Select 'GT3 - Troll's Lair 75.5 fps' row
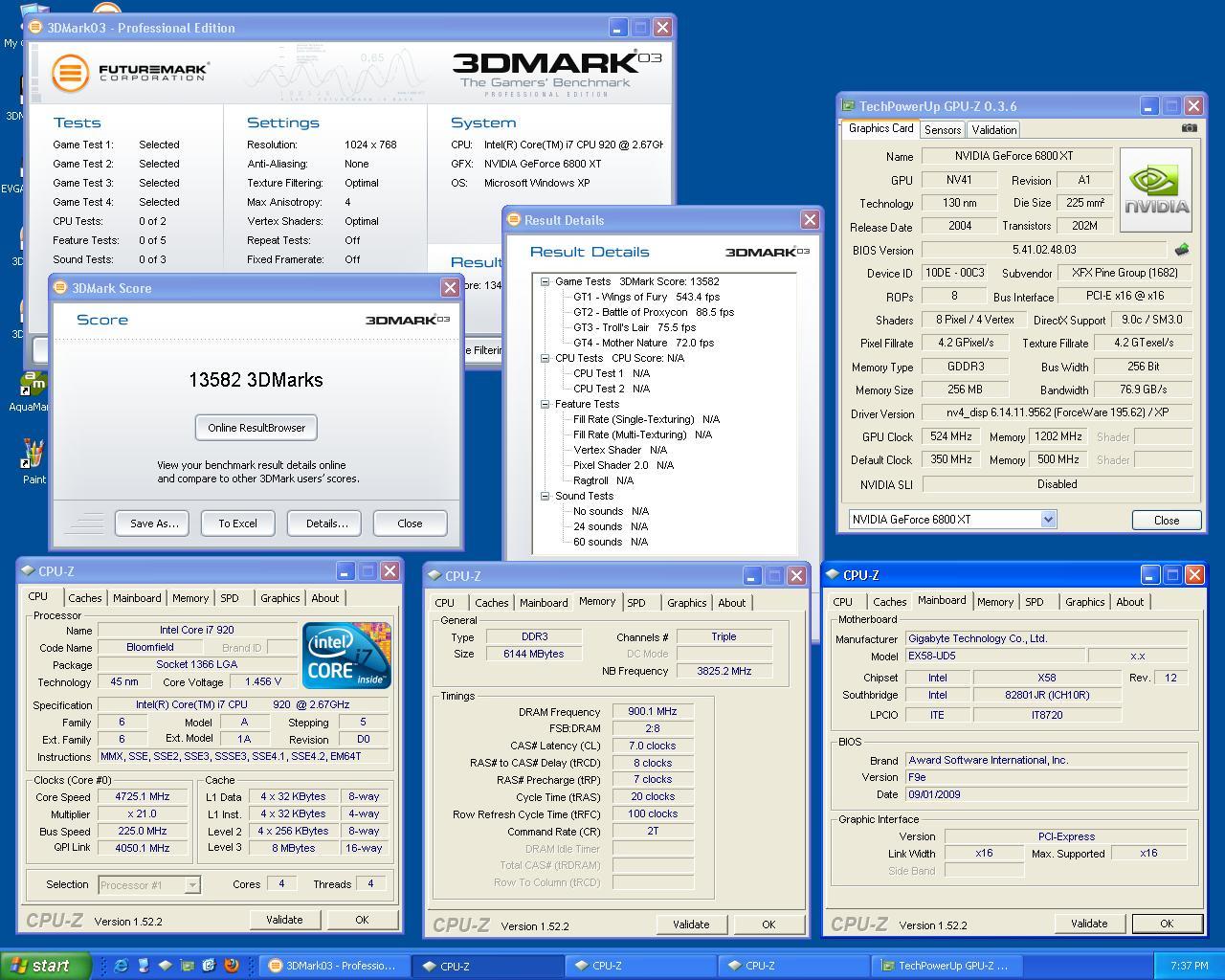1225x980 pixels. pyautogui.click(x=635, y=327)
